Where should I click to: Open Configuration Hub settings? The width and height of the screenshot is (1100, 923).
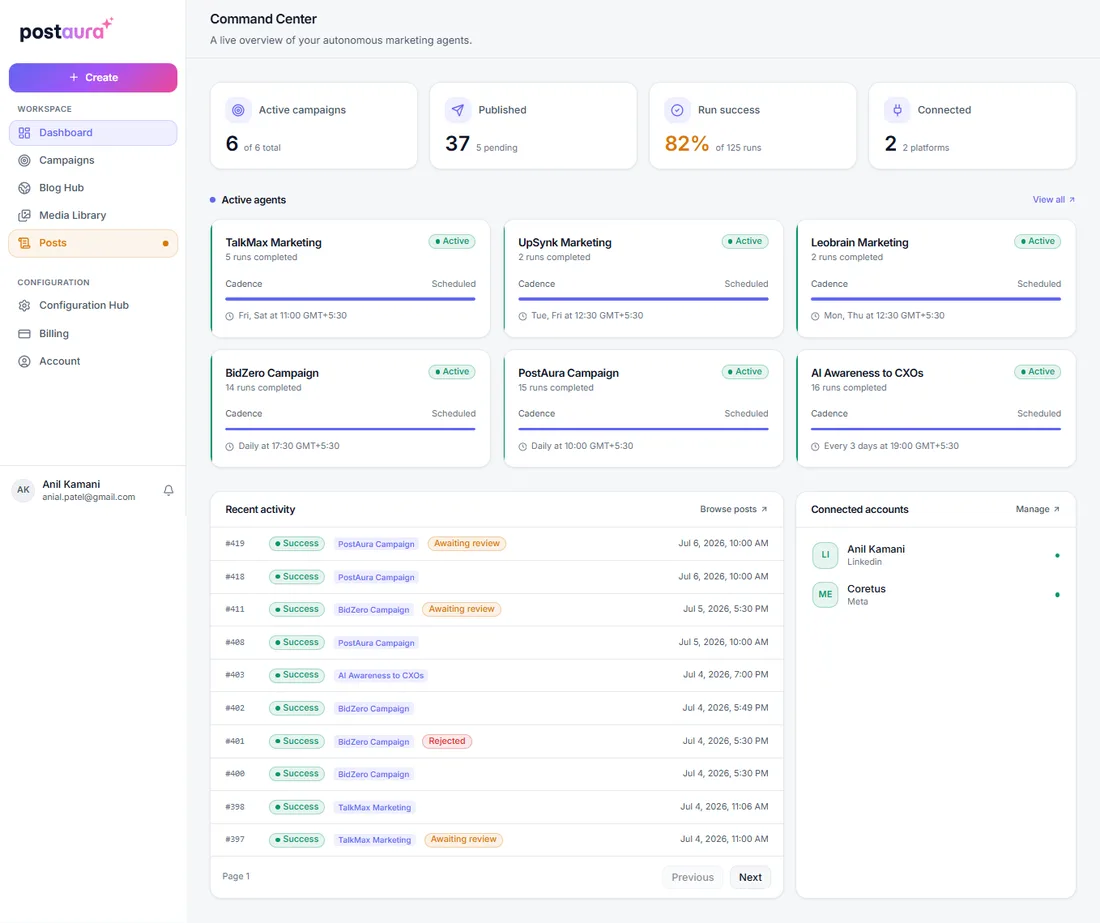click(93, 306)
